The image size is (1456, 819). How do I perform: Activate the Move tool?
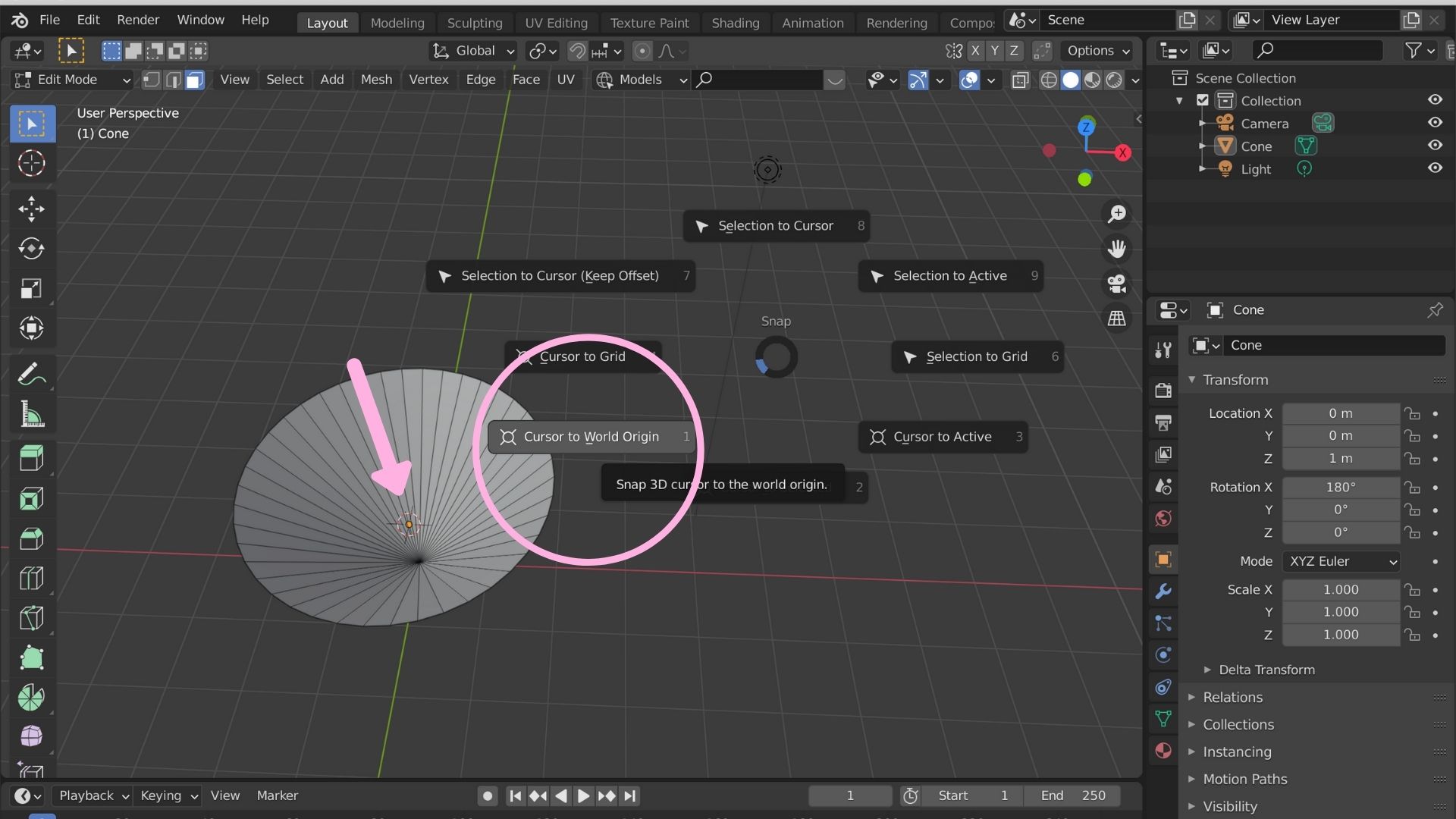[31, 209]
